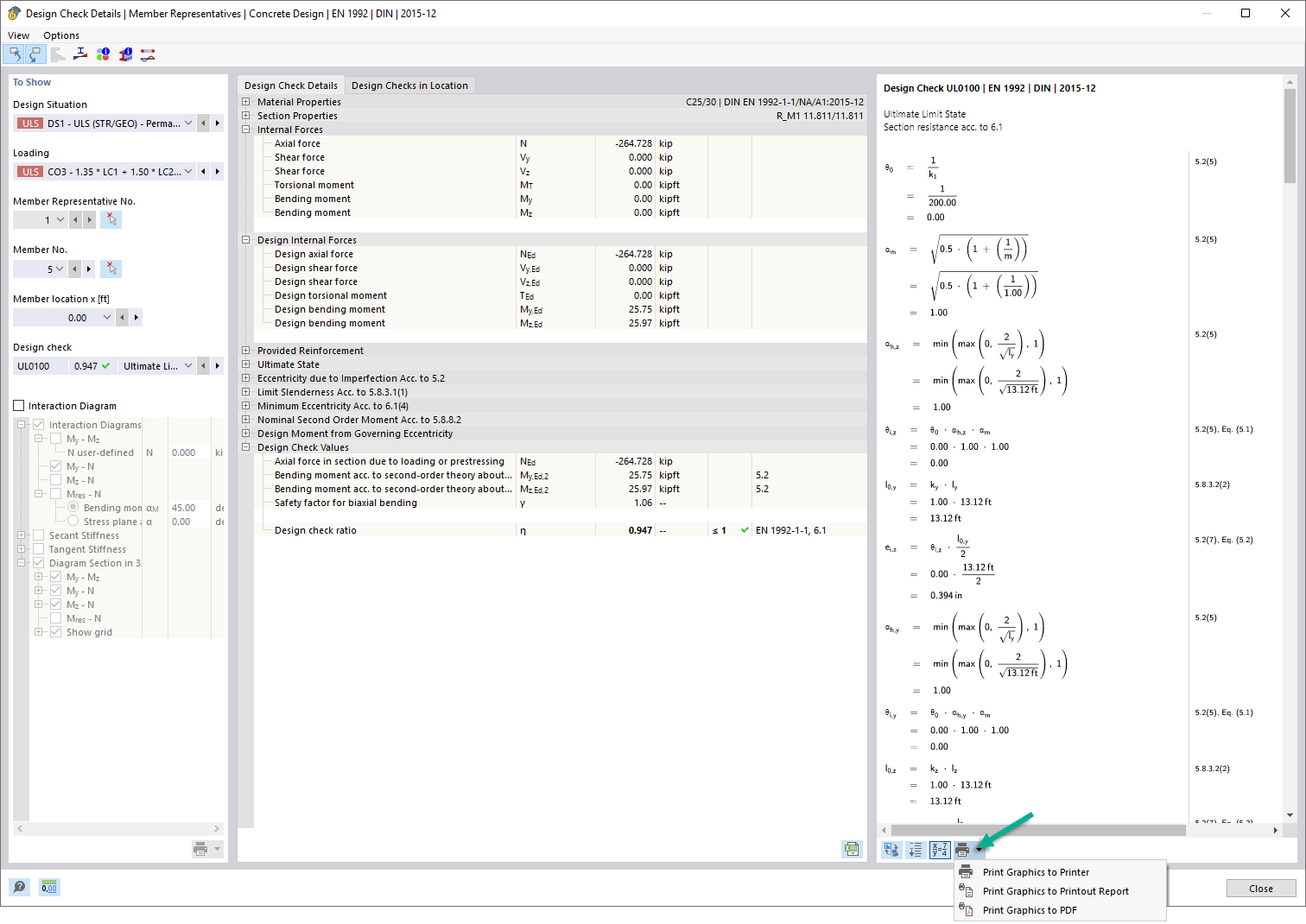Uncheck the Show grid checkbox

coord(55,632)
